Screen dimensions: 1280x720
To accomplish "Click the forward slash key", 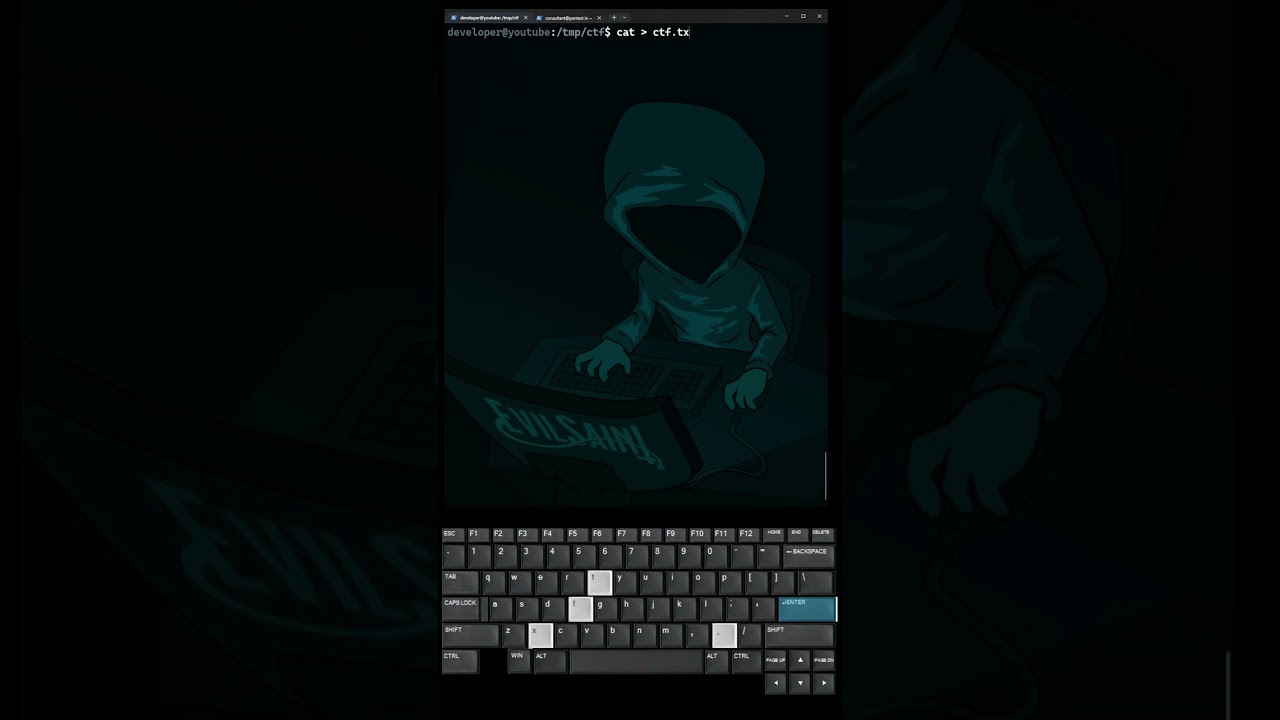I will [750, 634].
